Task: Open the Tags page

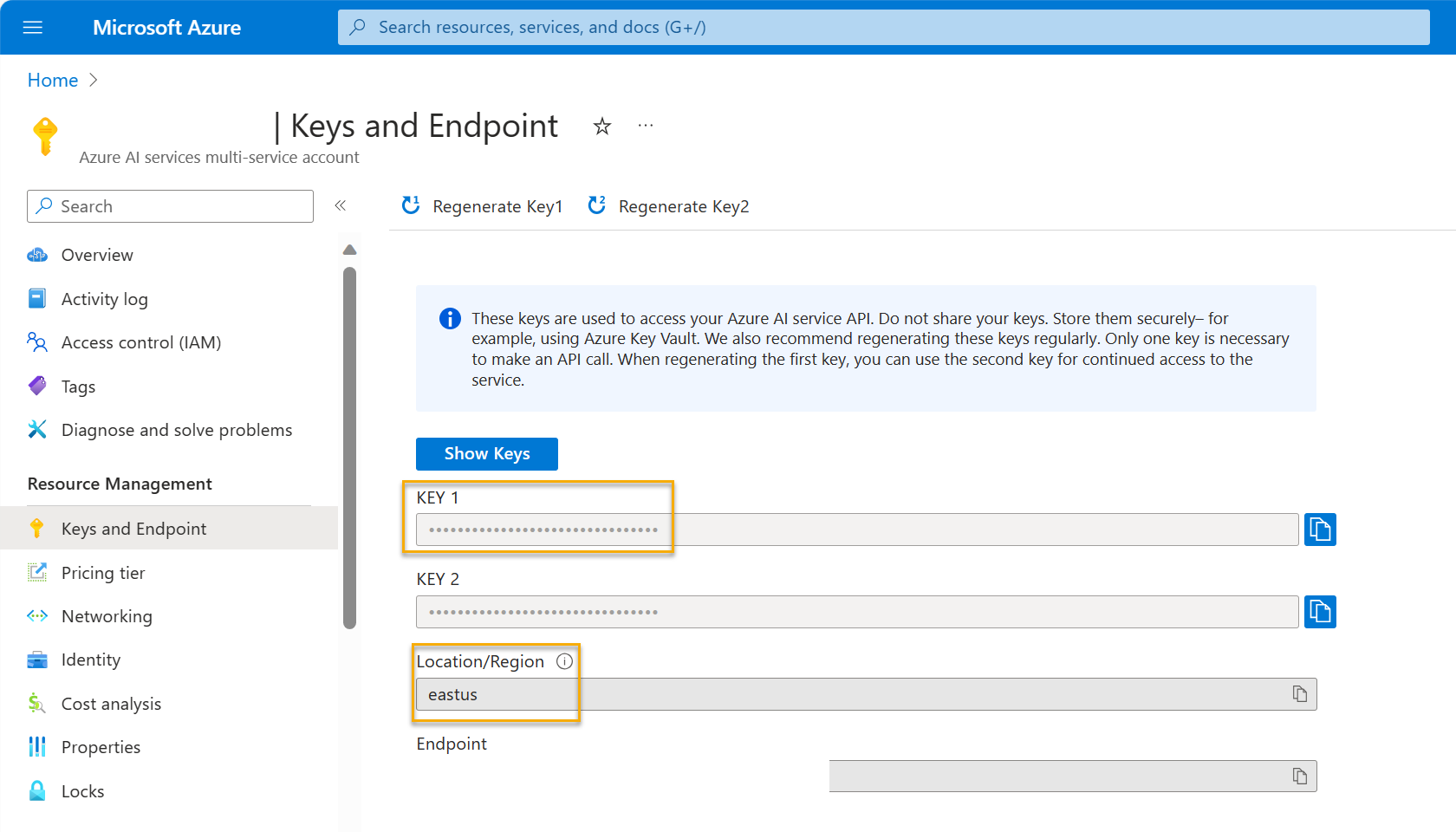Action: coord(77,386)
